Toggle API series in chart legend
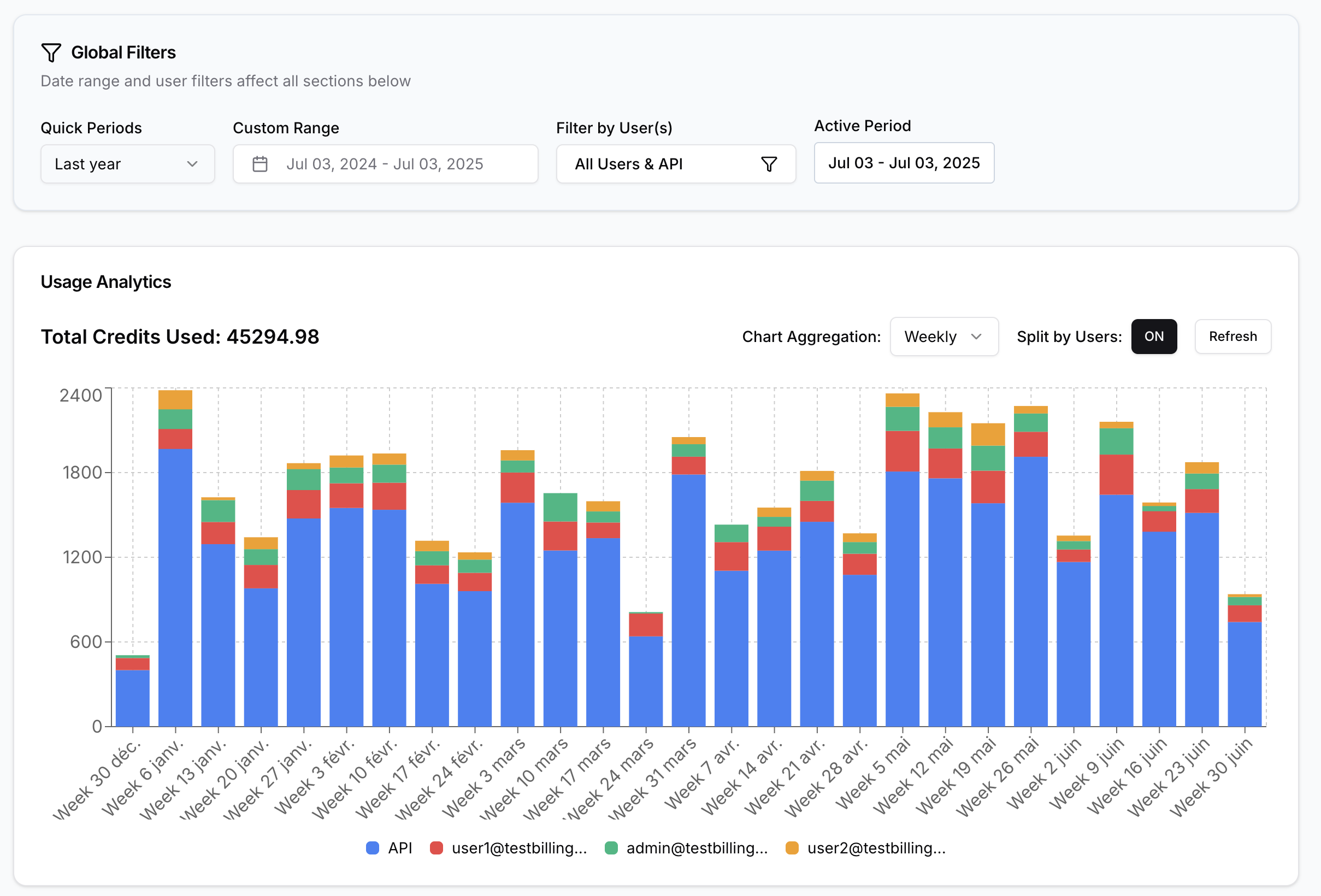 pos(399,848)
